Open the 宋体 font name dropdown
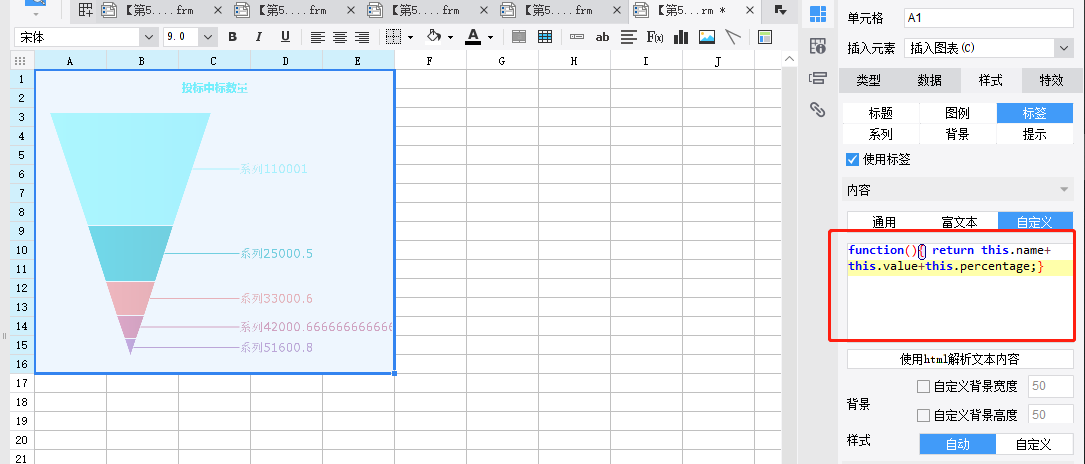Image resolution: width=1085 pixels, height=464 pixels. (149, 37)
